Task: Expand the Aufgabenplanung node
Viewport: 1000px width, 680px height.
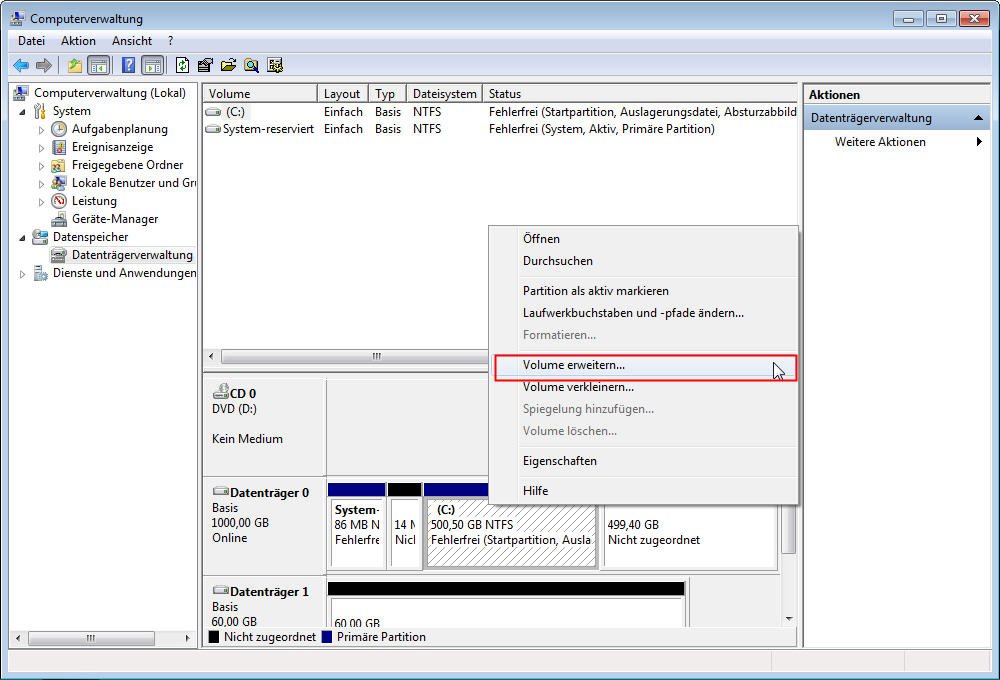Action: 41,129
